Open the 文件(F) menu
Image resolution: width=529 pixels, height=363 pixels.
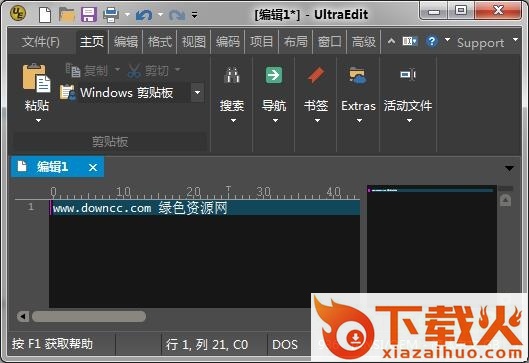[x=40, y=42]
